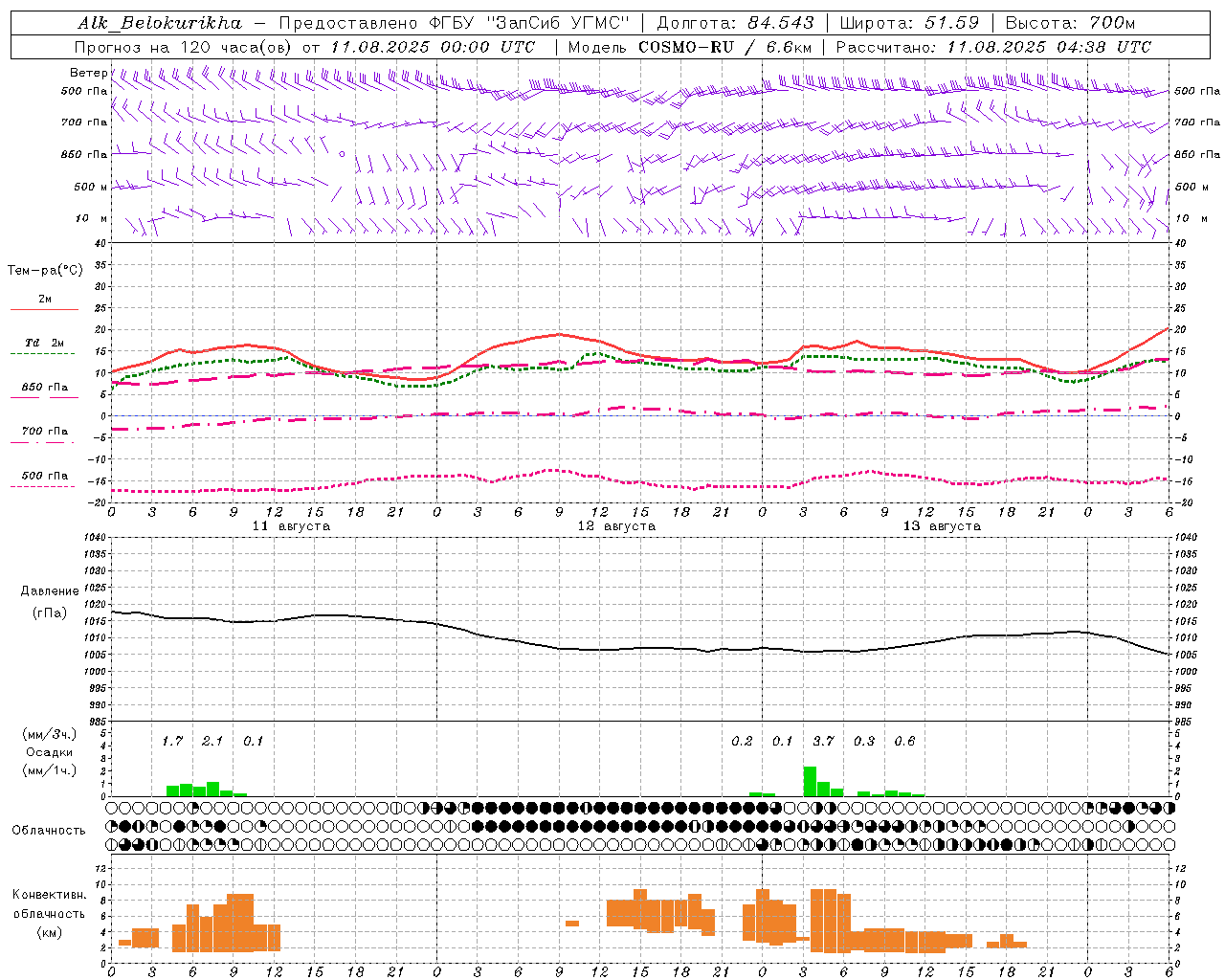Select left 500 гПа wind level label

tap(84, 91)
